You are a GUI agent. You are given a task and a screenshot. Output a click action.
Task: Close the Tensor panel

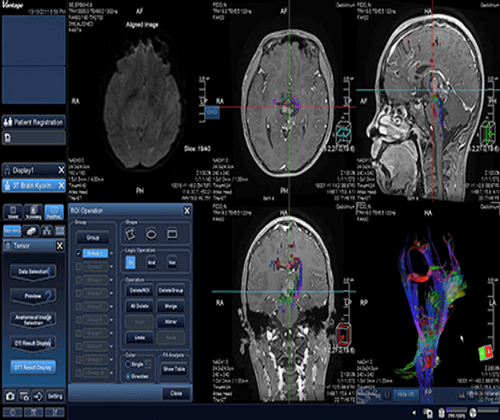(59, 246)
